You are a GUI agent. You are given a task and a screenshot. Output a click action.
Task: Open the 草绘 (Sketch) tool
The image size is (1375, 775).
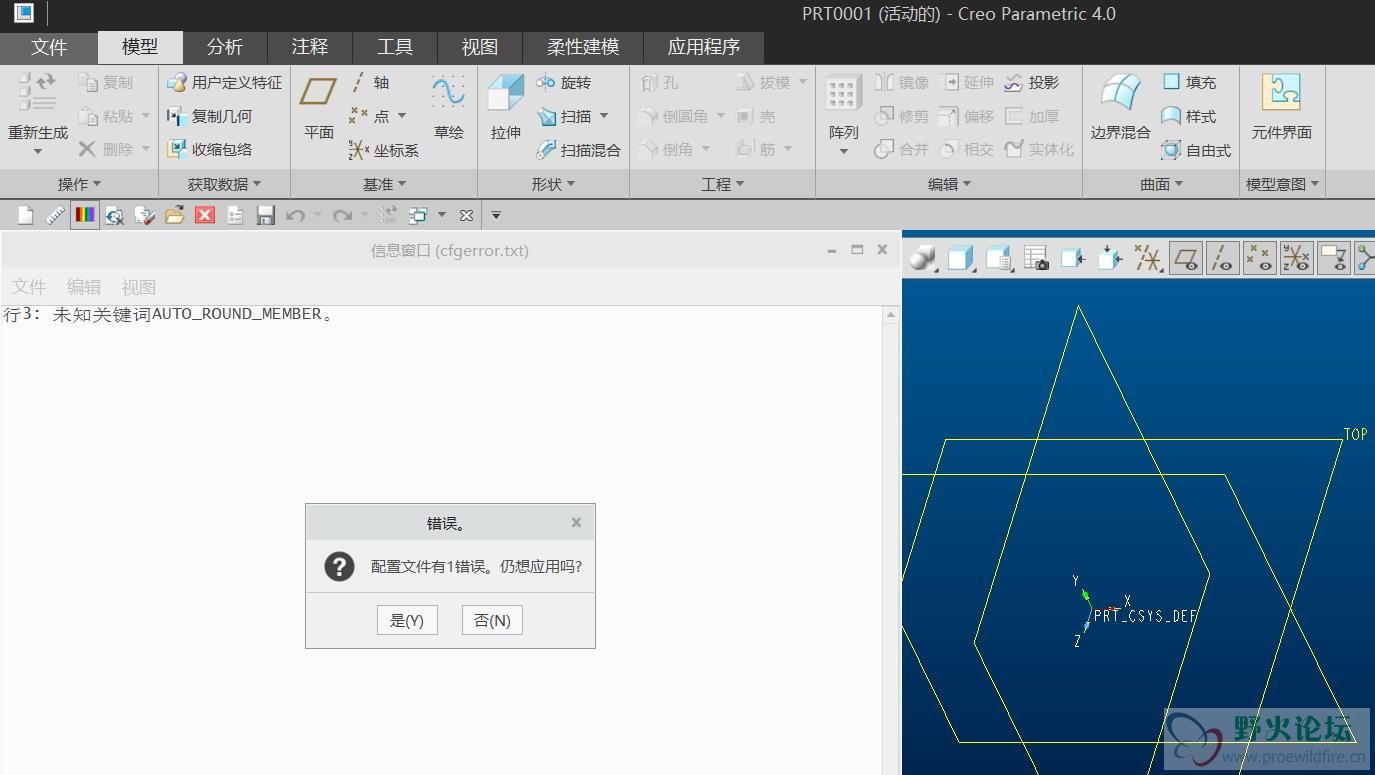(x=449, y=107)
